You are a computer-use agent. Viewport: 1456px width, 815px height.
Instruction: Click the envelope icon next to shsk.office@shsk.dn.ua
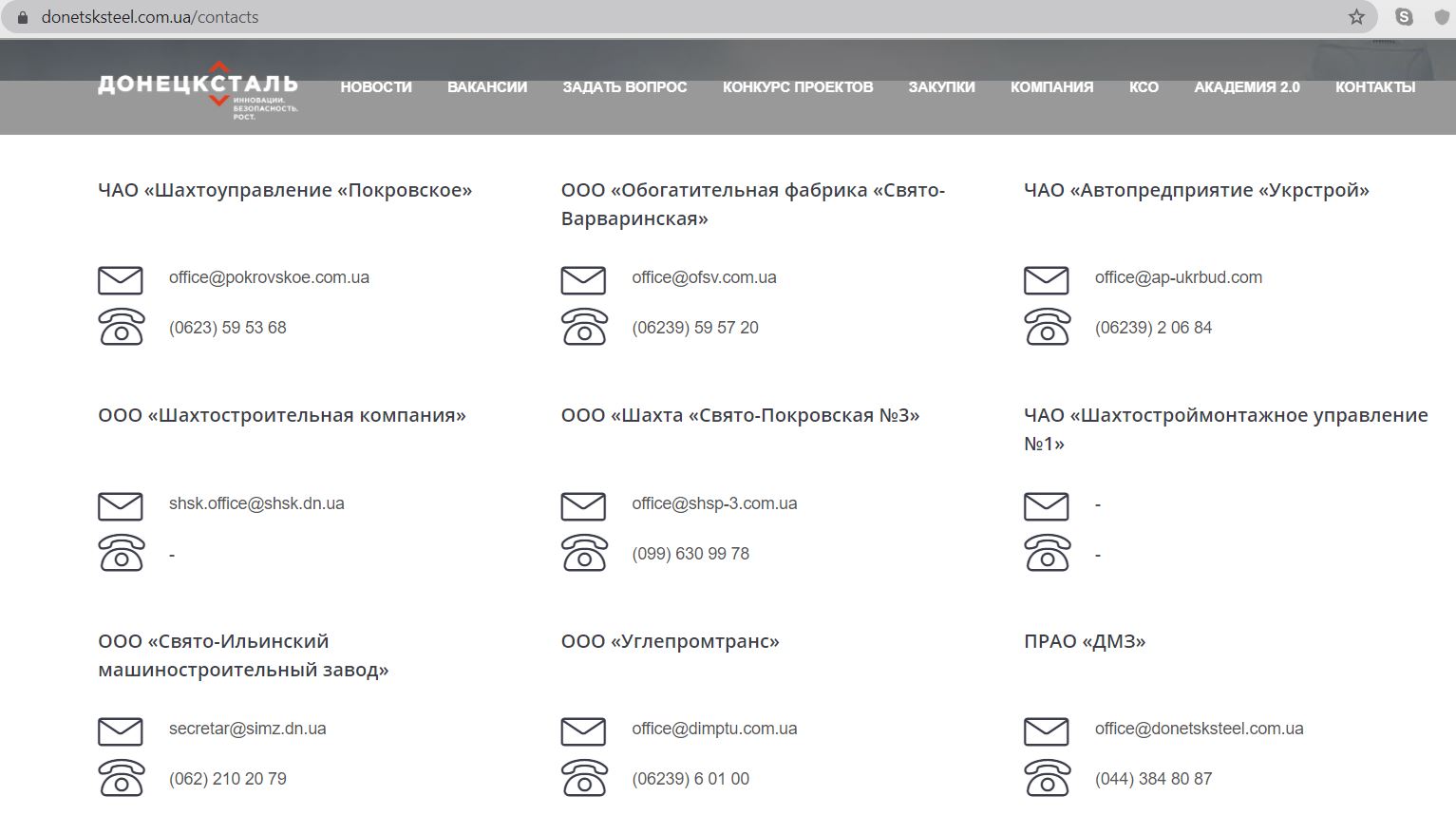coord(121,506)
